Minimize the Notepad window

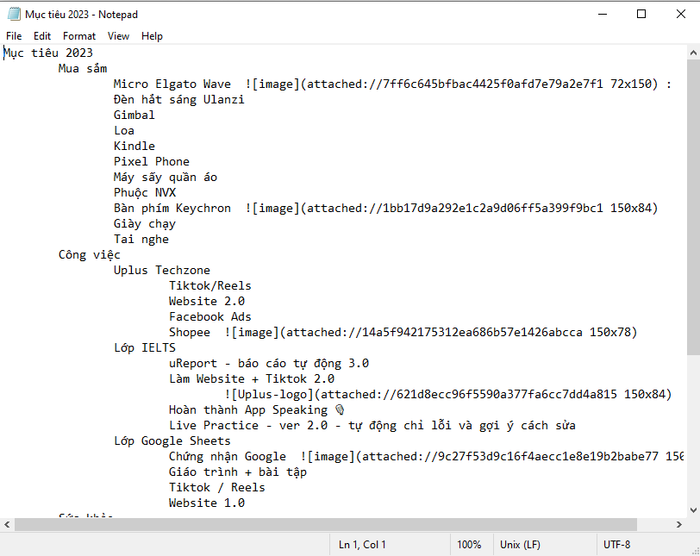point(602,14)
